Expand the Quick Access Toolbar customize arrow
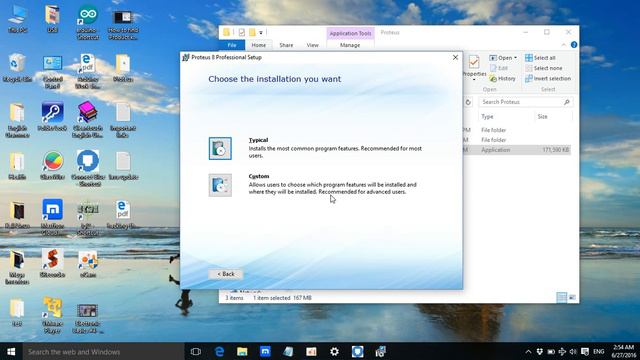640x360 pixels. pyautogui.click(x=261, y=33)
